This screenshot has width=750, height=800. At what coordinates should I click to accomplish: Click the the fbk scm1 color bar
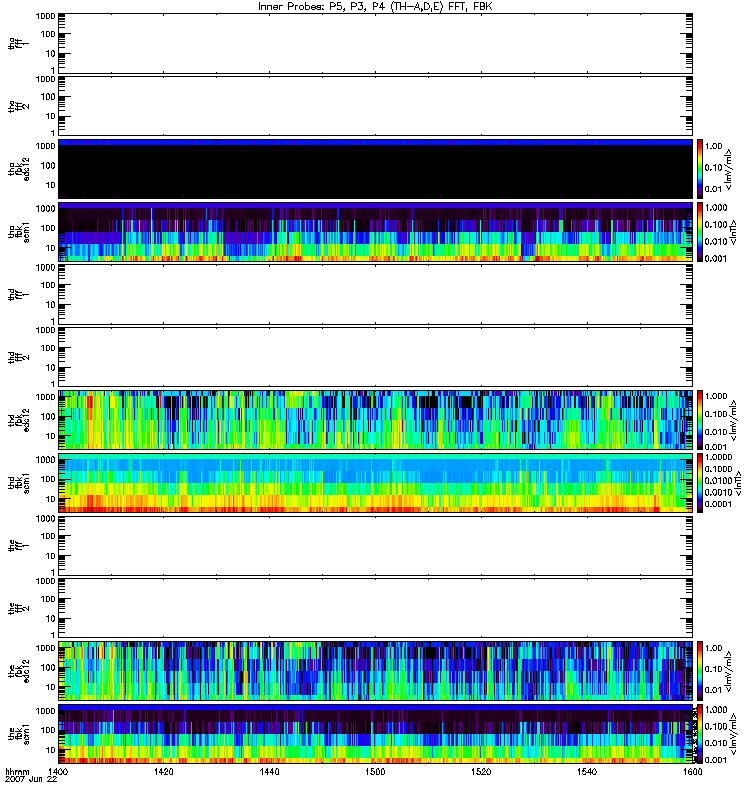[700, 734]
